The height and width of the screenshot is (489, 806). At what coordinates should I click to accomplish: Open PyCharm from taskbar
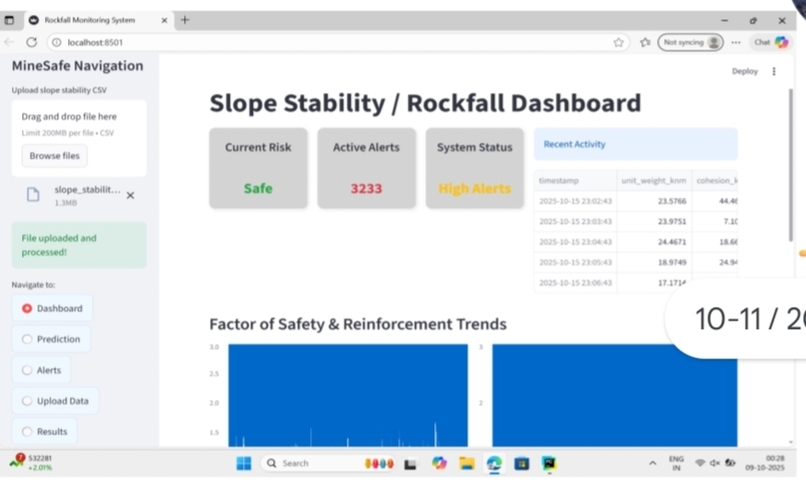[x=549, y=463]
